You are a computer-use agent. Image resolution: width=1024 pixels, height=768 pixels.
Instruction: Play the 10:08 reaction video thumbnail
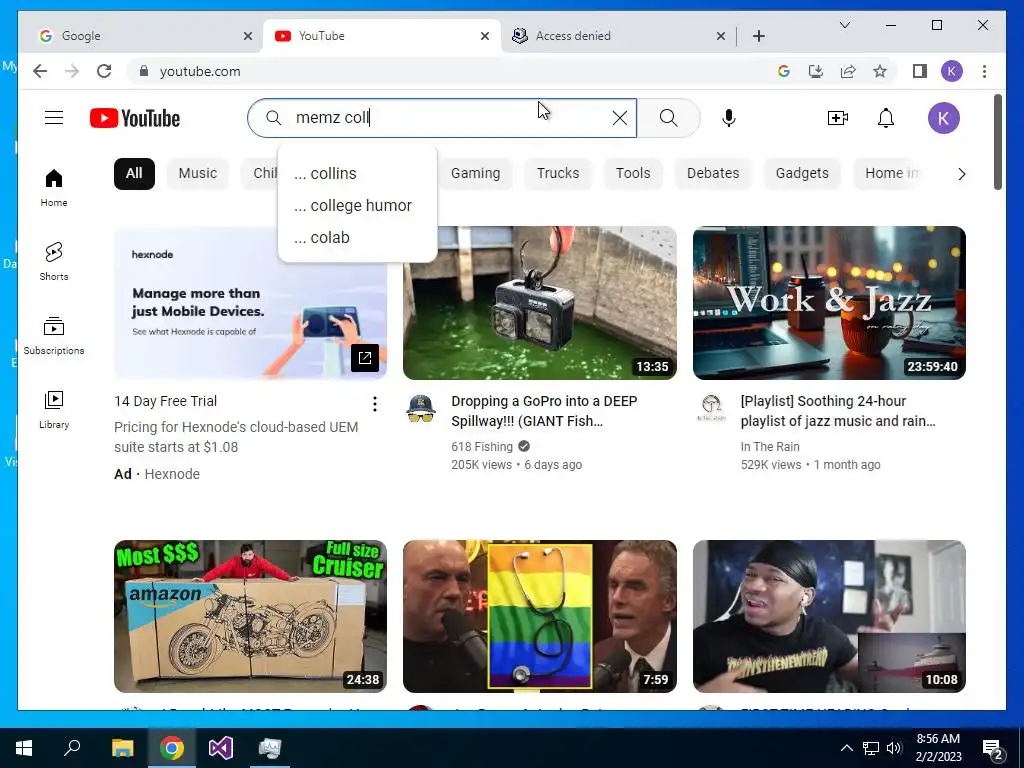[829, 616]
